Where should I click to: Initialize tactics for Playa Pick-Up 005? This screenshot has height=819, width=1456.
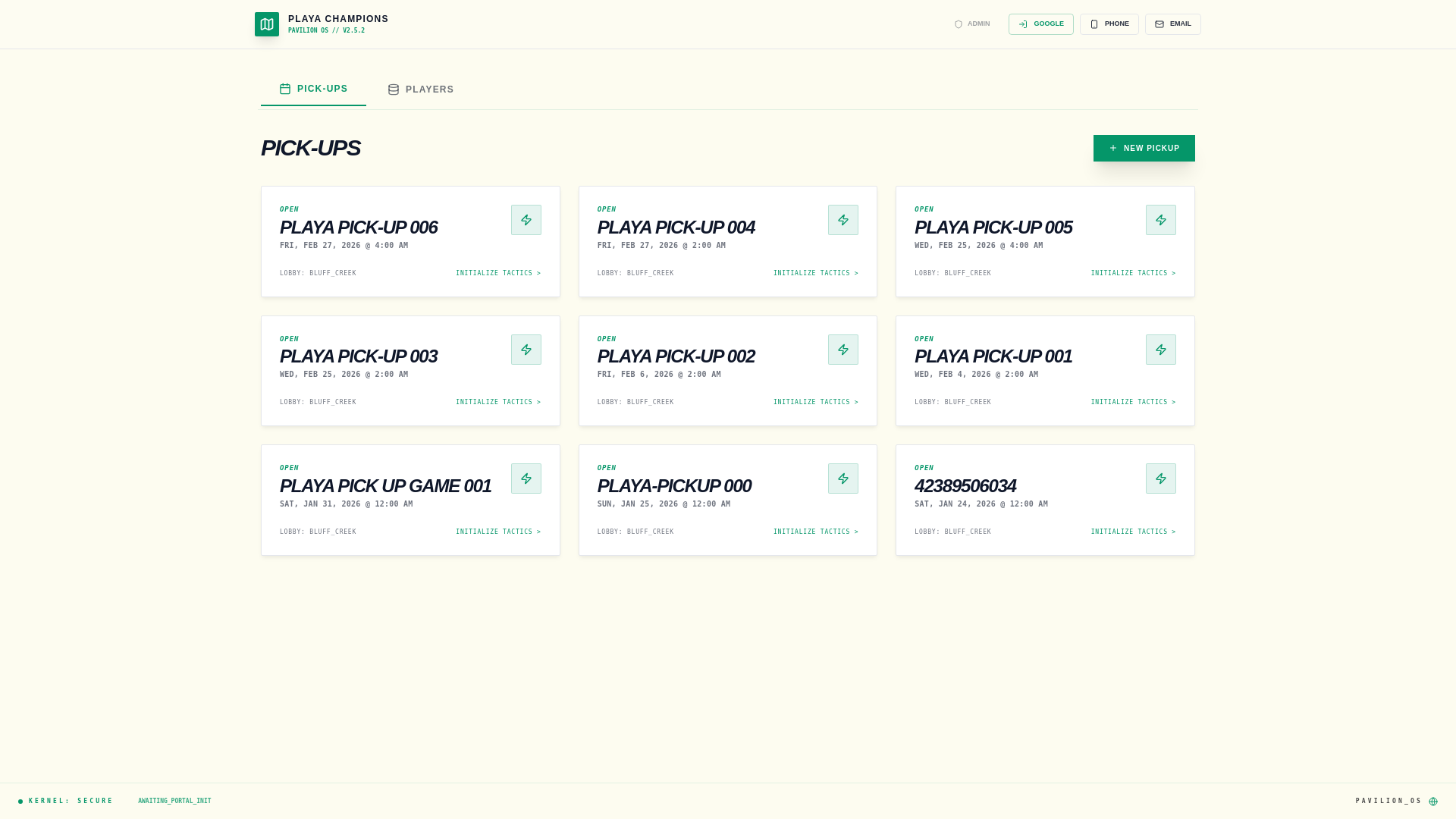pyautogui.click(x=1134, y=273)
